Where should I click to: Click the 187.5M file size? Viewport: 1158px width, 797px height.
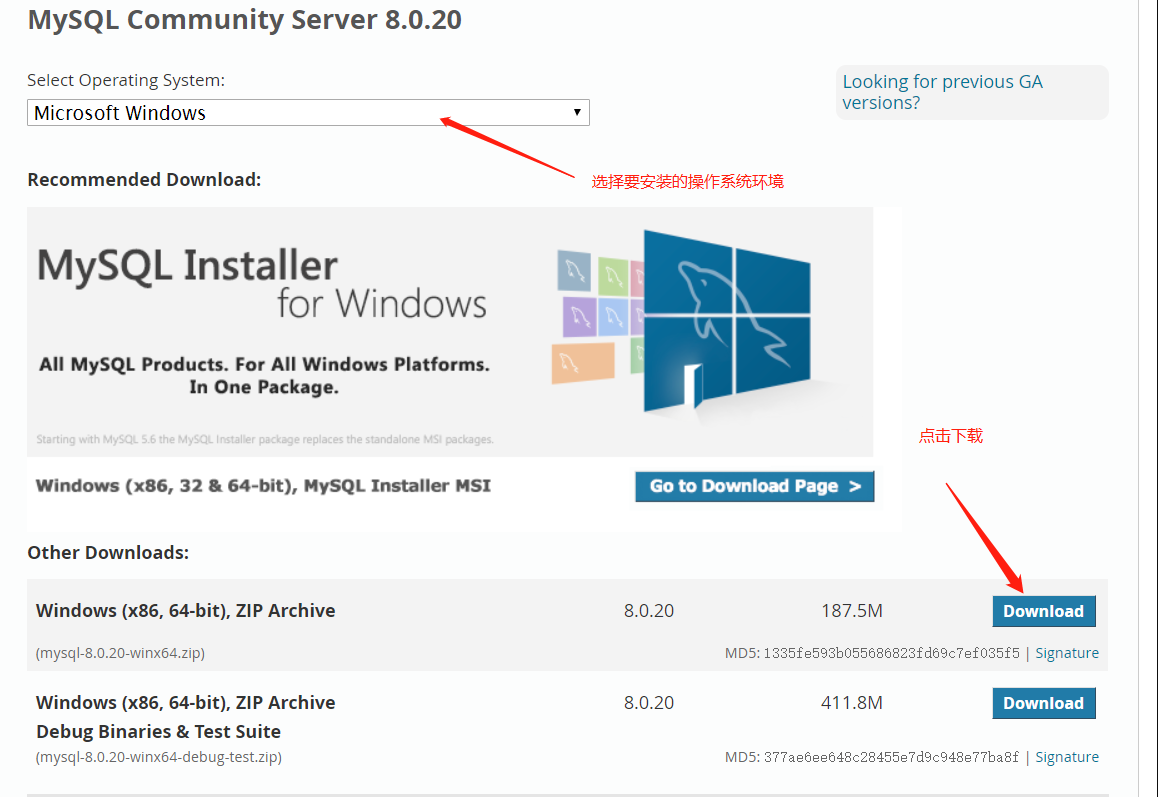click(852, 611)
